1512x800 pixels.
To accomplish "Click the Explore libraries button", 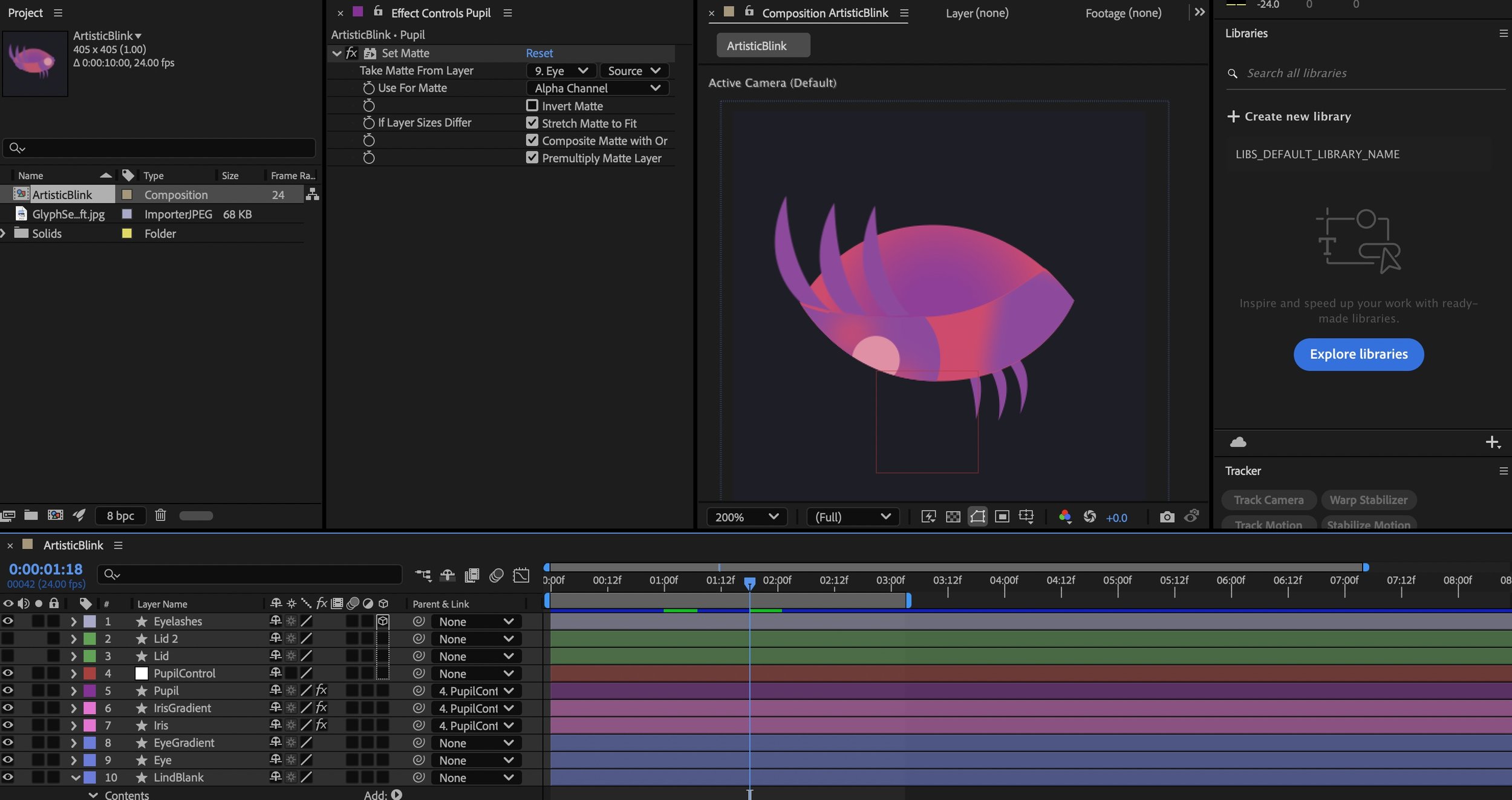I will pos(1358,354).
